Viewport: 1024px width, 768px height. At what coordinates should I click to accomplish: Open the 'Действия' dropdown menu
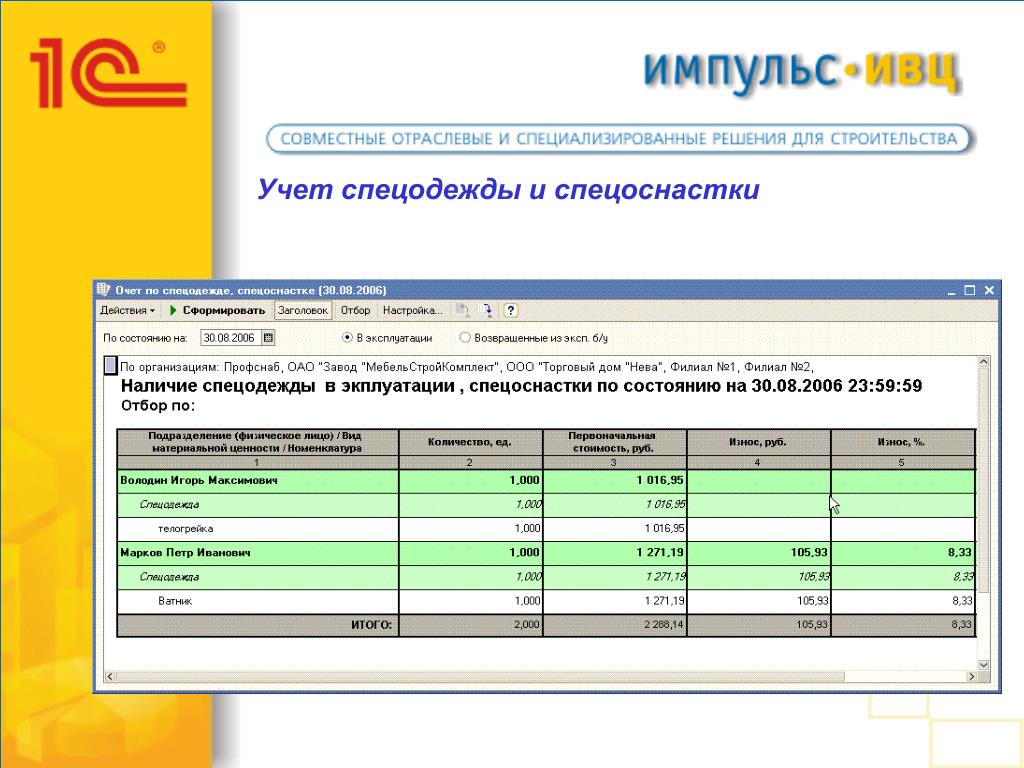(x=127, y=311)
